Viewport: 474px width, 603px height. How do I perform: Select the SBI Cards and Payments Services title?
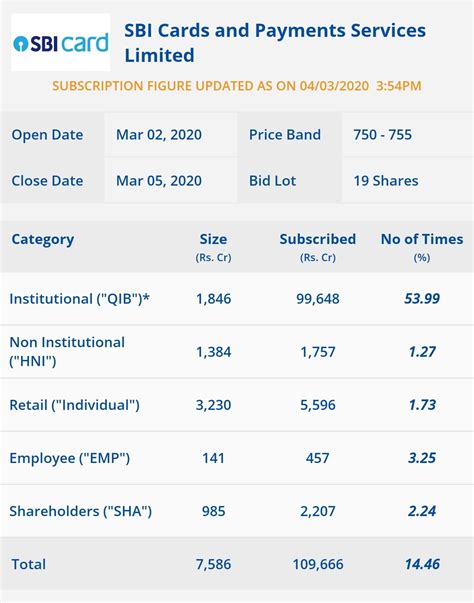click(x=275, y=43)
